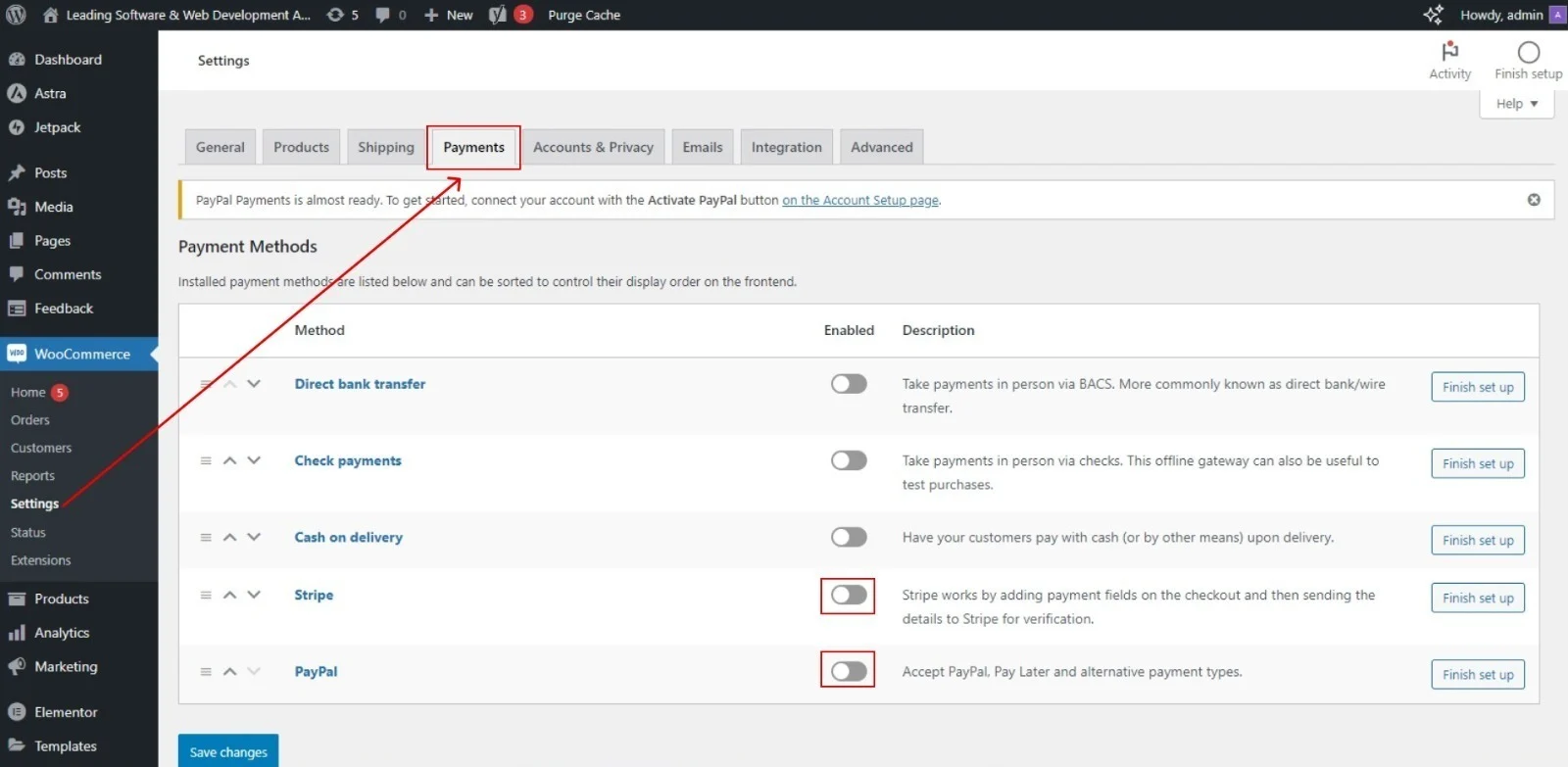The width and height of the screenshot is (1568, 767).
Task: Move Check payments up
Action: pyautogui.click(x=229, y=460)
